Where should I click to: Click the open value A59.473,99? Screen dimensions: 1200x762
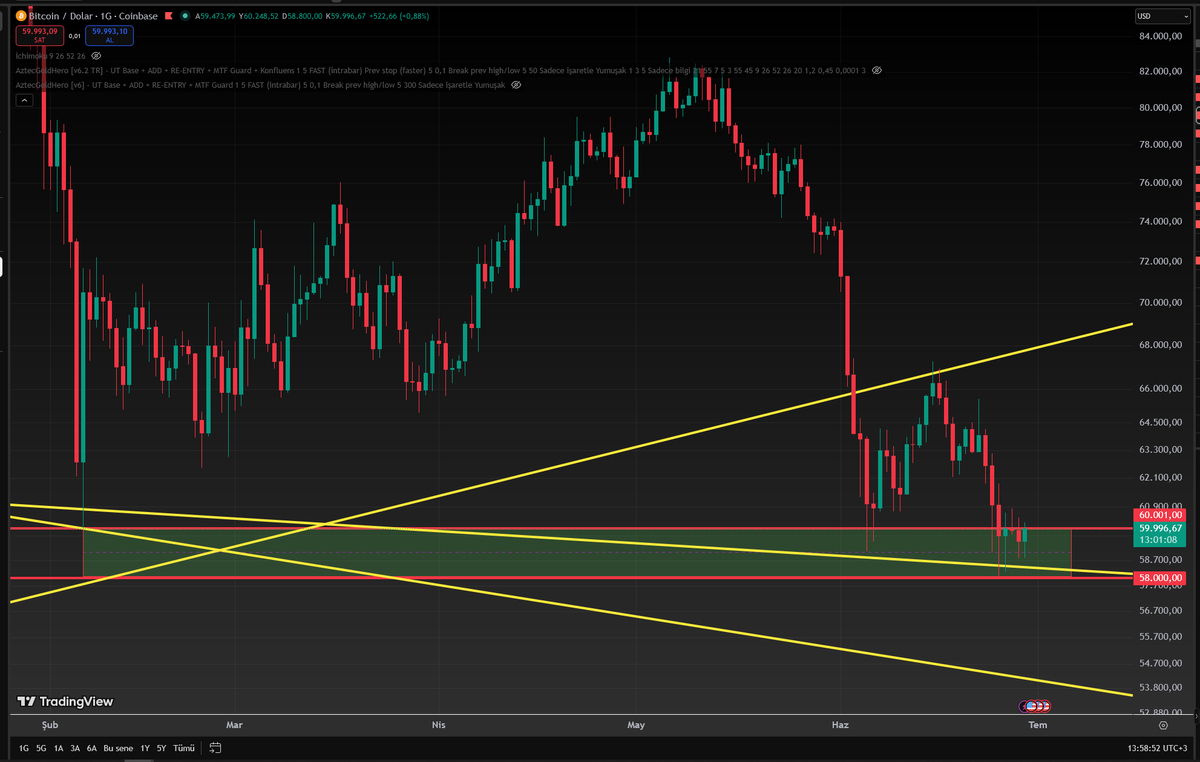216,17
